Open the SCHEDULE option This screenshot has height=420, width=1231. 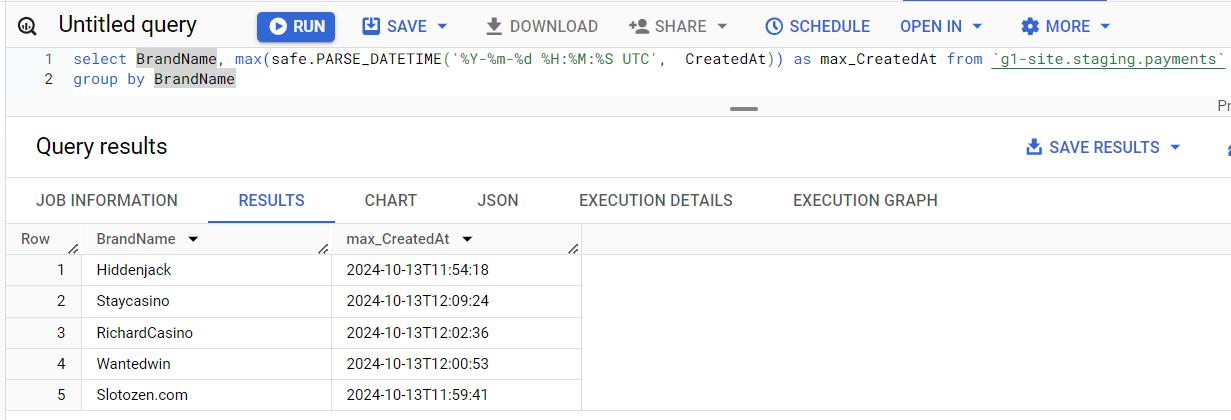tap(817, 27)
